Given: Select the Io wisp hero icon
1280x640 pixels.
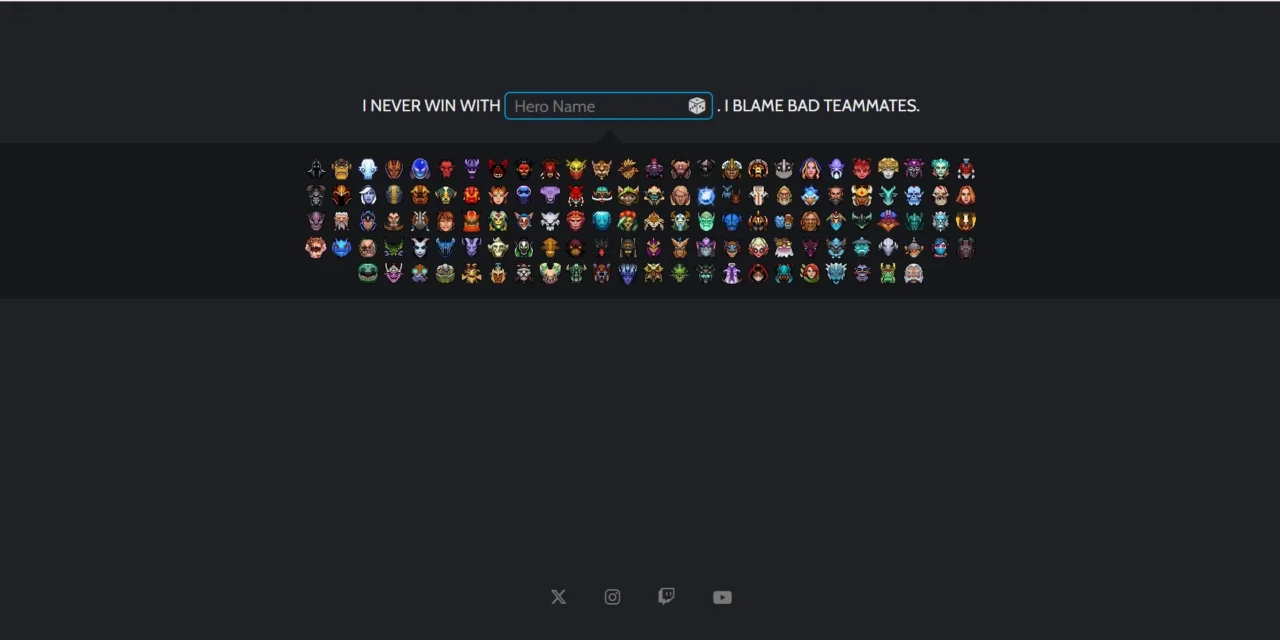Looking at the screenshot, I should (706, 195).
